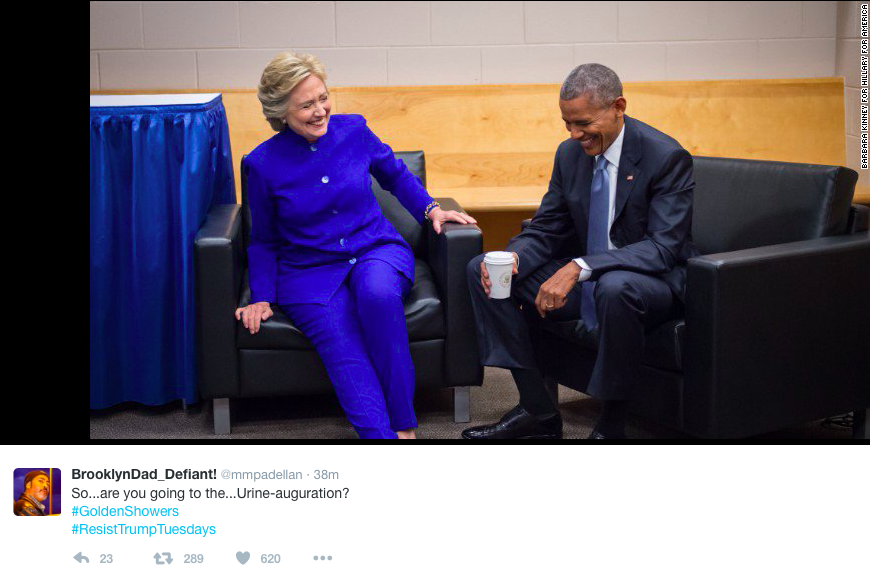Screen dimensions: 870x587
Task: Like the tweet with the heart icon
Action: 243,558
